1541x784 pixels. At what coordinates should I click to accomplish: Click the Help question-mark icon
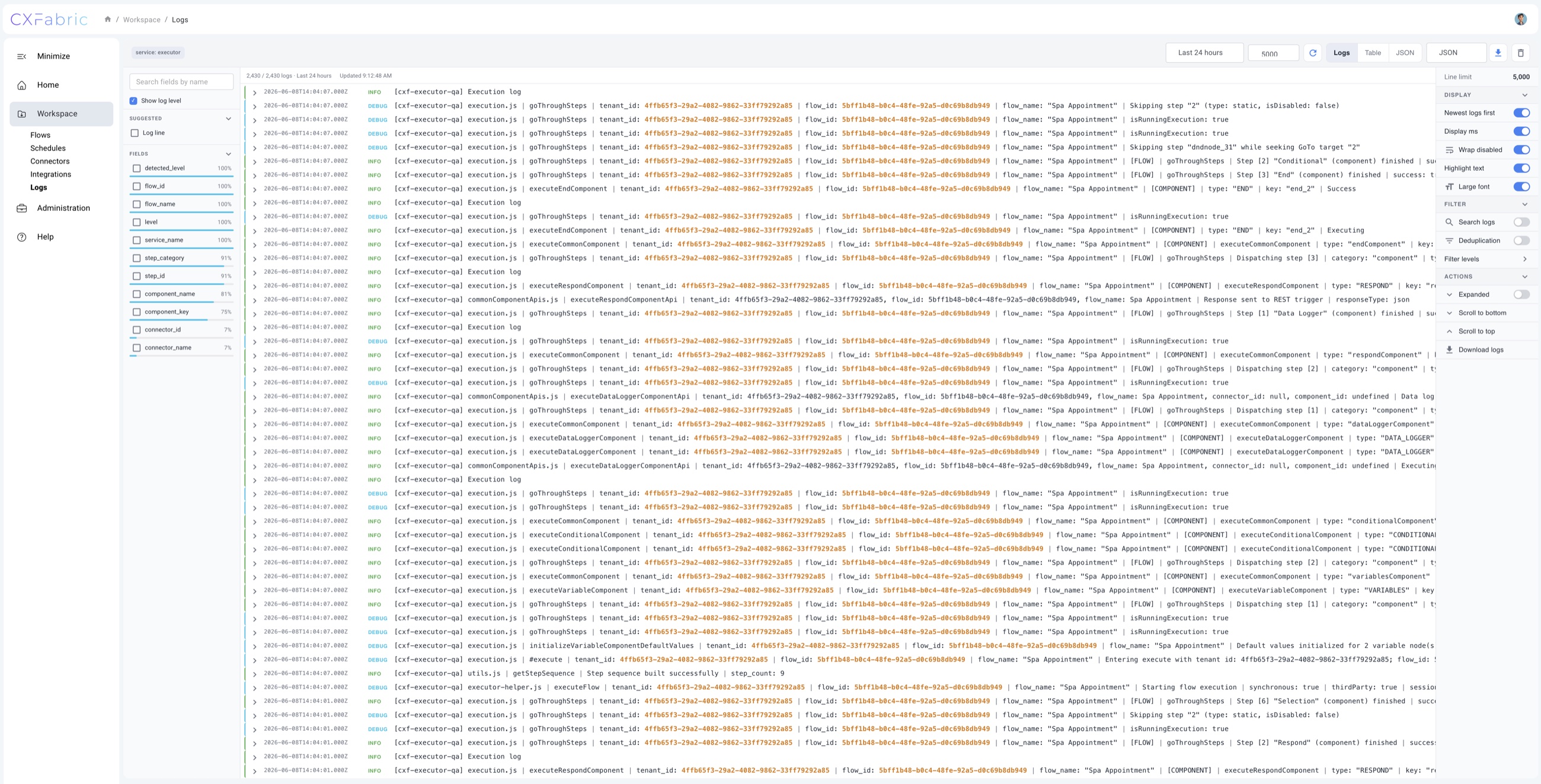coord(21,237)
